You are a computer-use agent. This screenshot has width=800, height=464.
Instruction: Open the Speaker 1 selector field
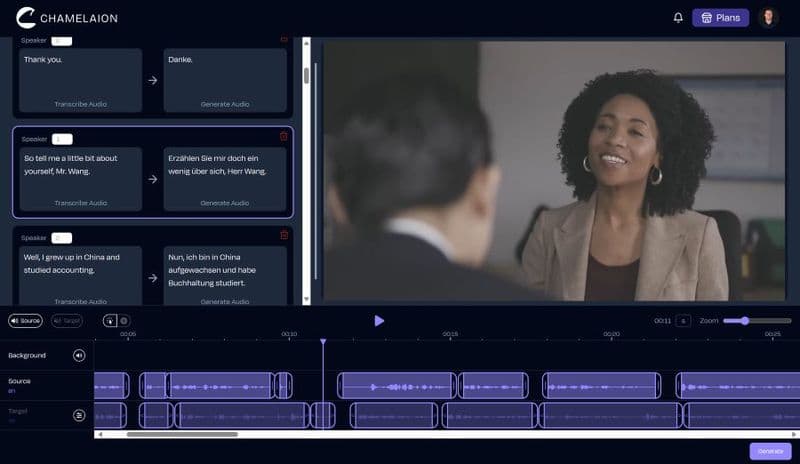click(62, 139)
